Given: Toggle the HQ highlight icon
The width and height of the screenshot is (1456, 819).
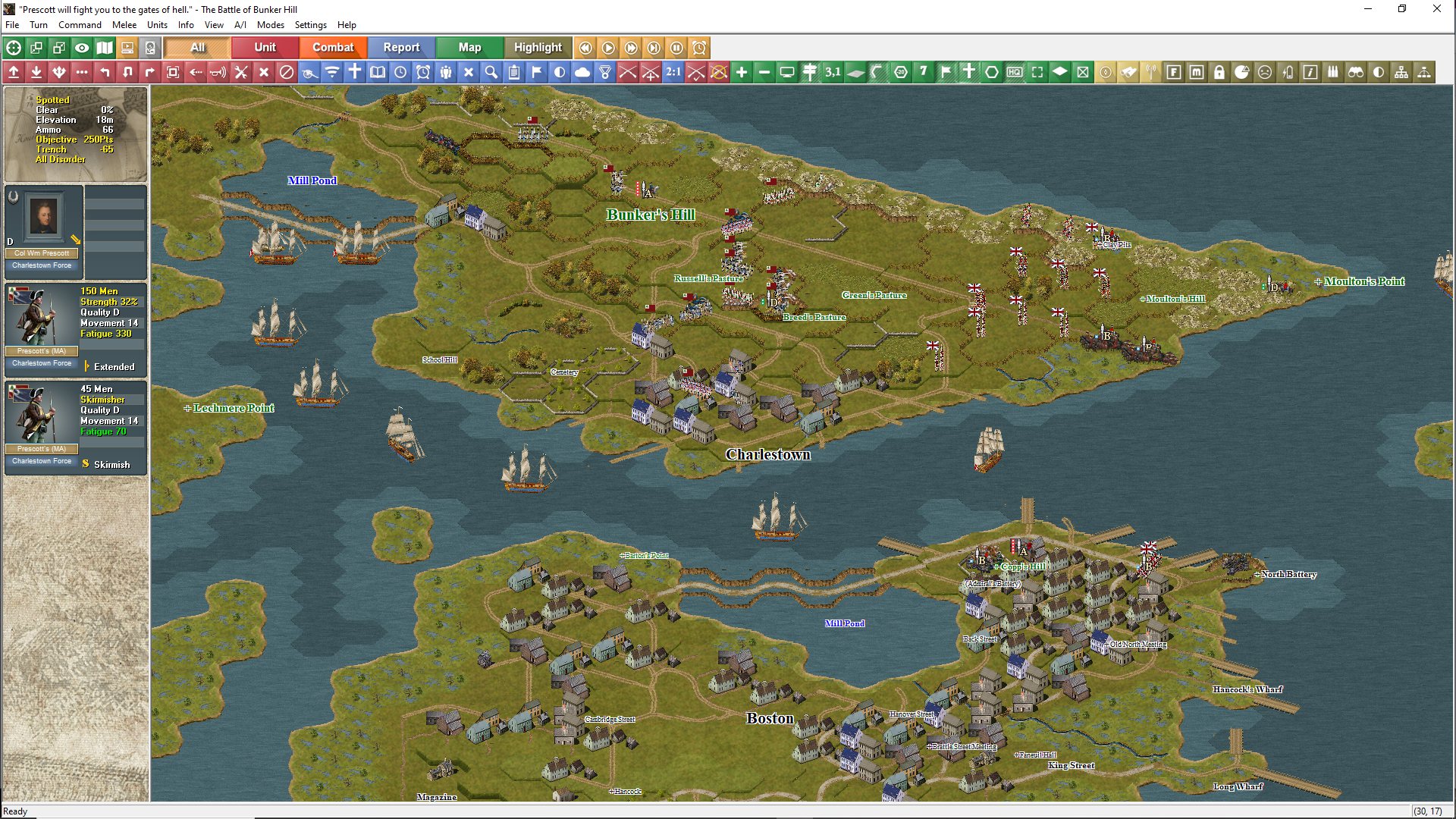Looking at the screenshot, I should tap(1015, 72).
